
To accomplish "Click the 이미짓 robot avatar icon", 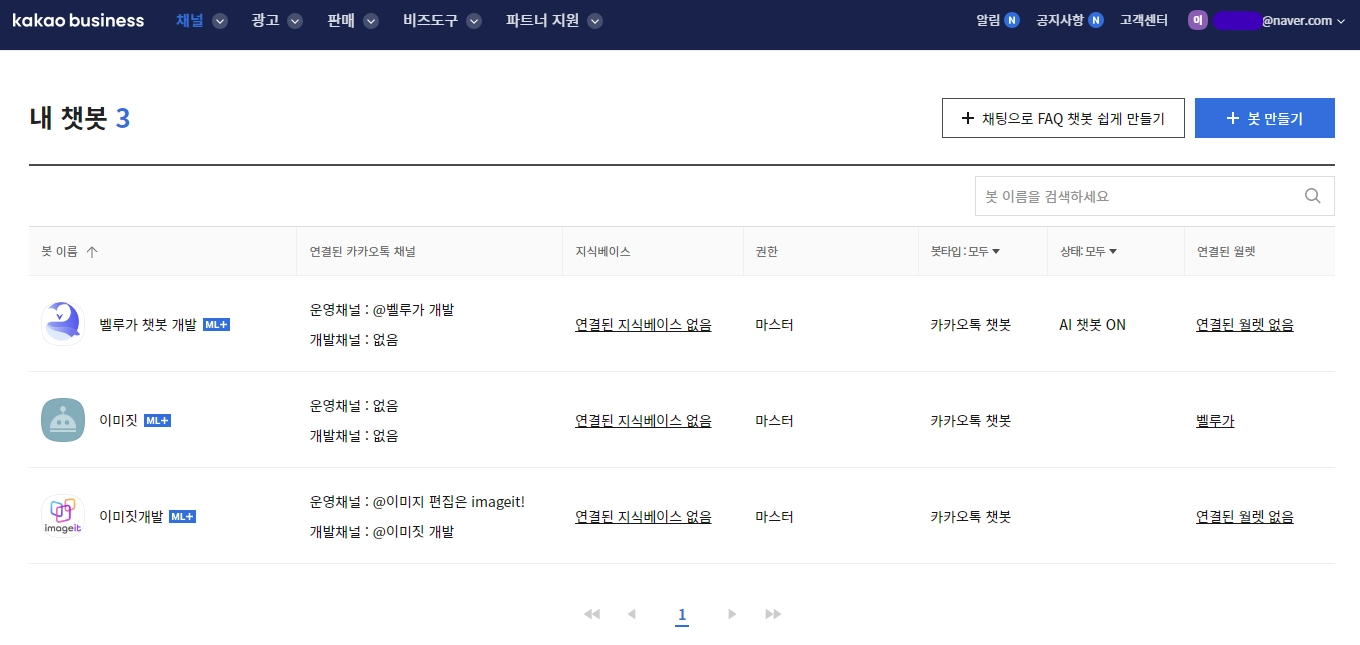I will (x=63, y=420).
